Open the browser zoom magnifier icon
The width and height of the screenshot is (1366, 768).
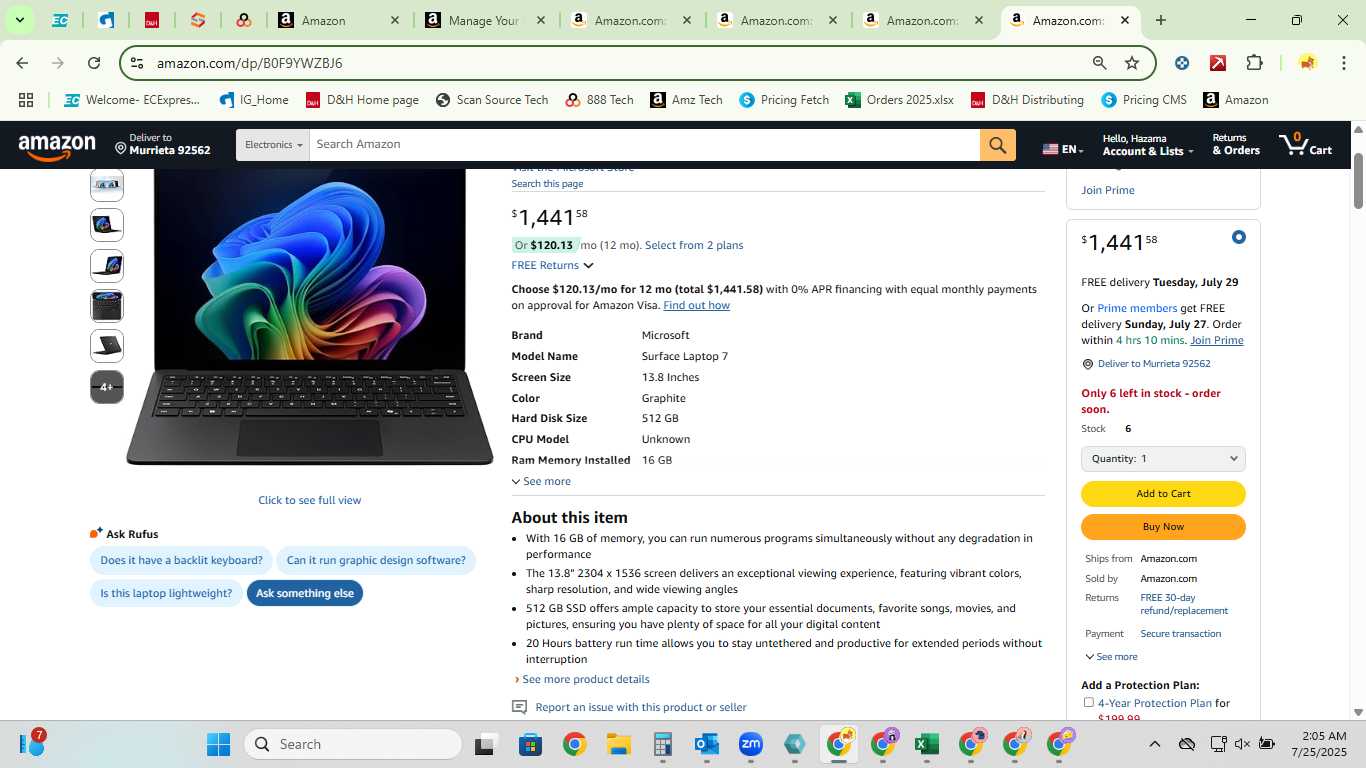point(1099,63)
